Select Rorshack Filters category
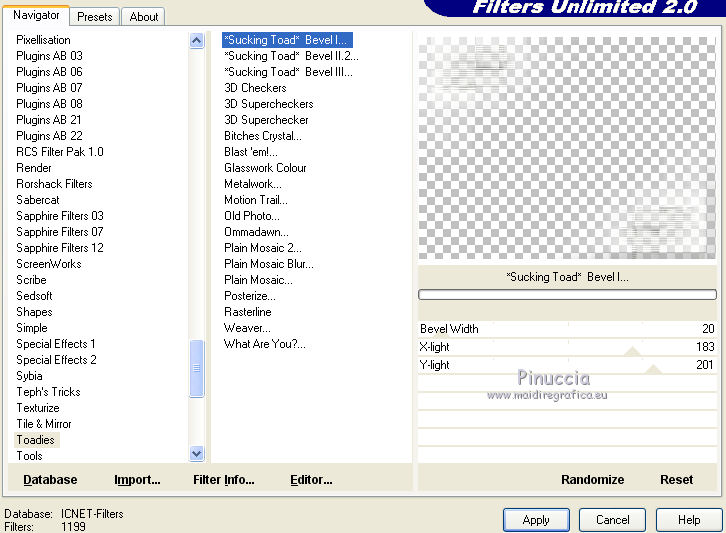This screenshot has height=533, width=726. coord(55,184)
